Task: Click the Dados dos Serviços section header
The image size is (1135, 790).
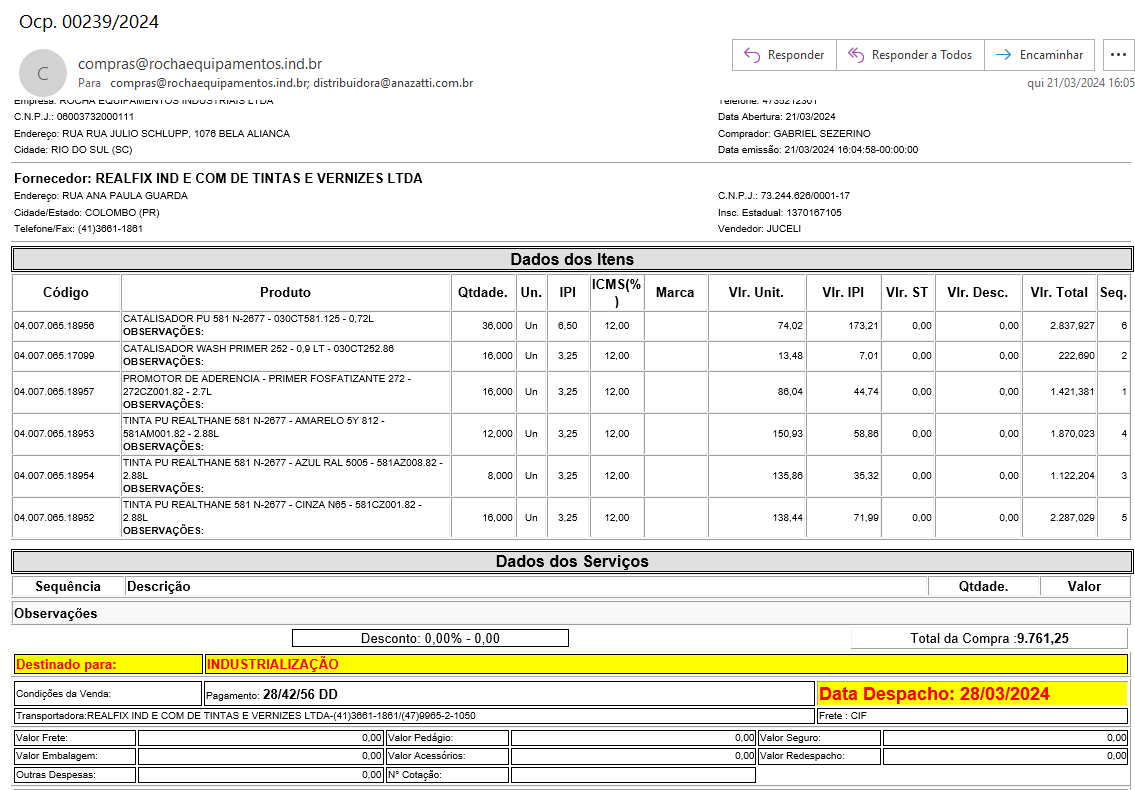Action: (x=571, y=561)
